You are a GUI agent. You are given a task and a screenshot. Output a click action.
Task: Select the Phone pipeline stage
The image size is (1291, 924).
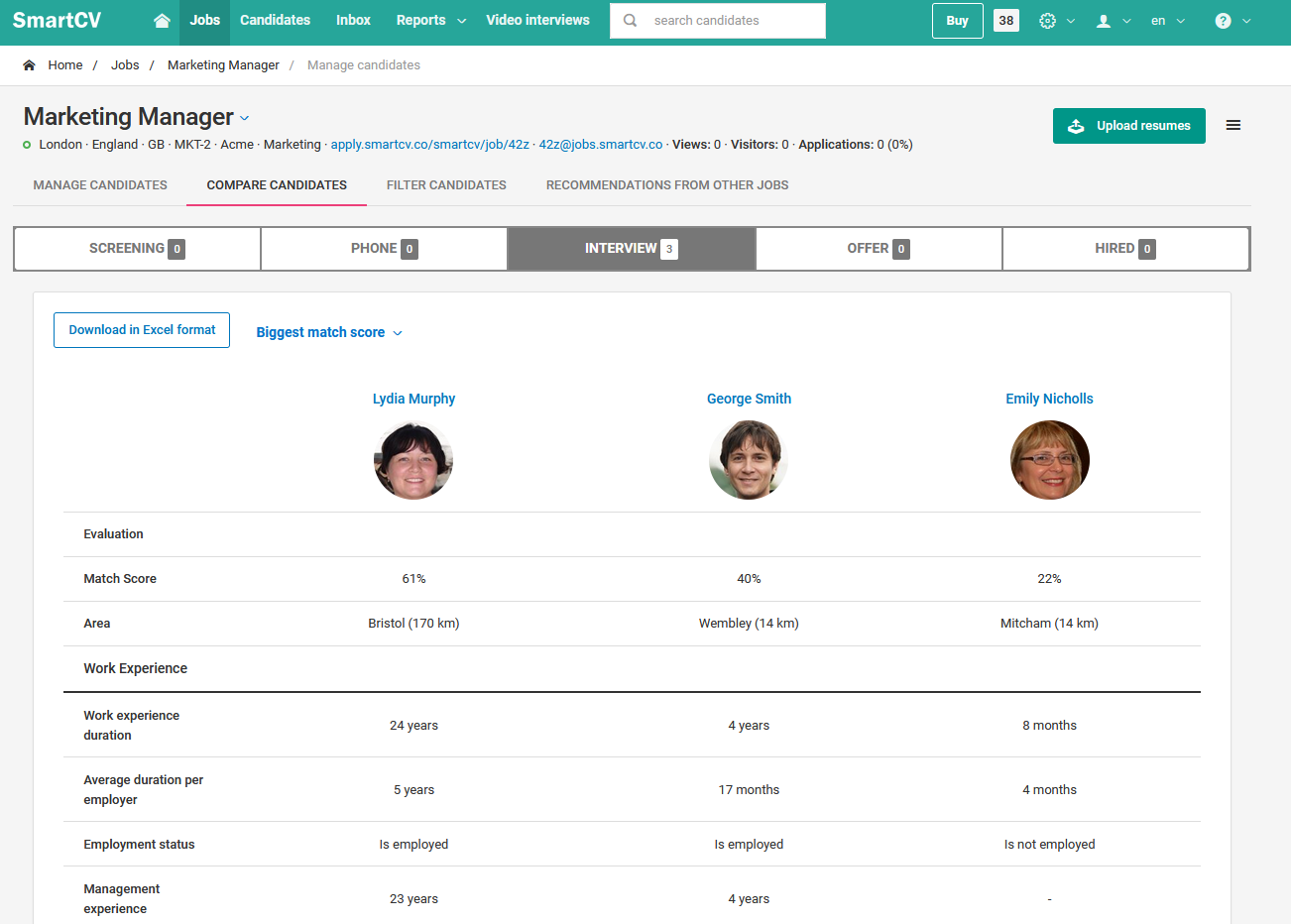[x=384, y=249]
